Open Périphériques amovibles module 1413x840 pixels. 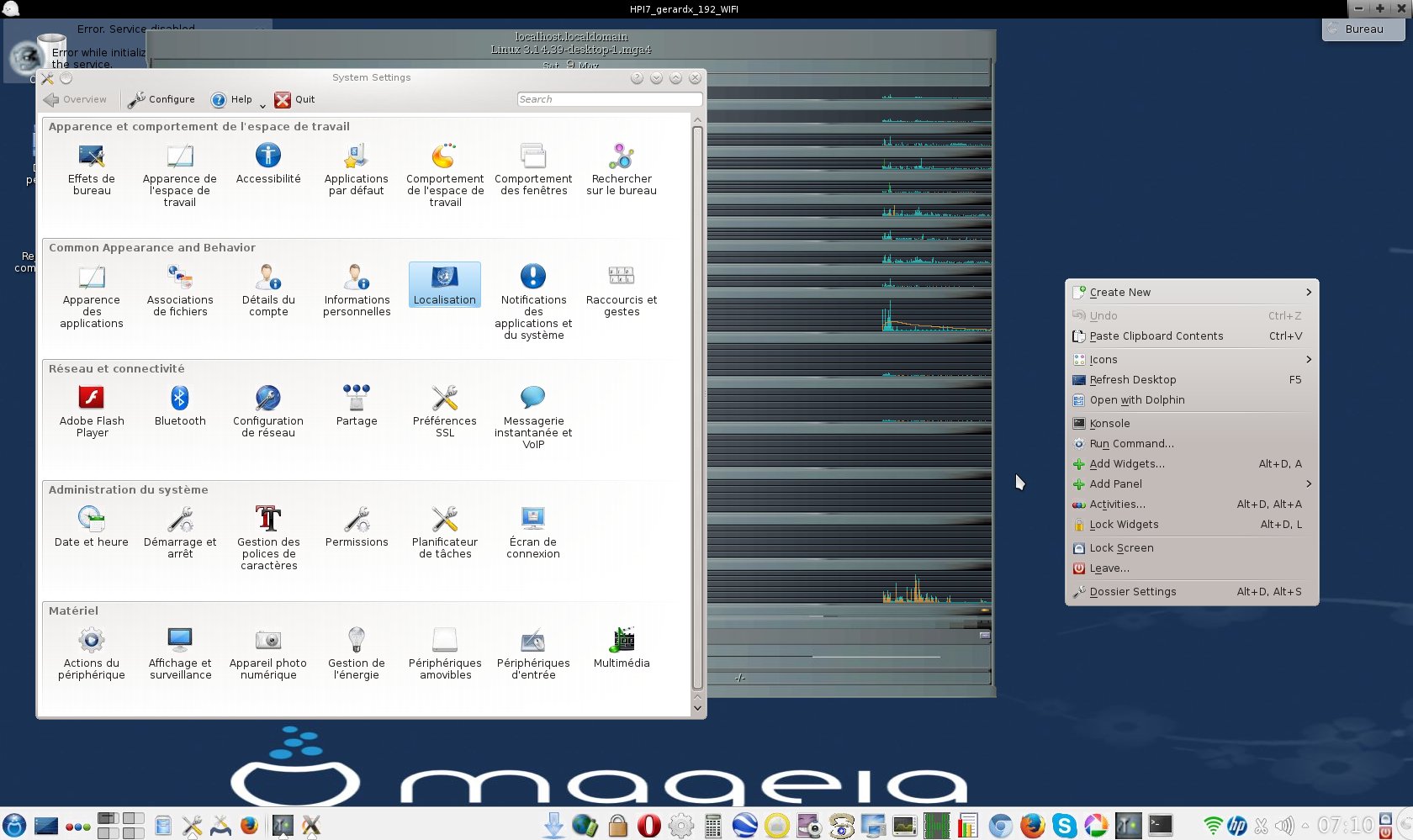click(445, 654)
